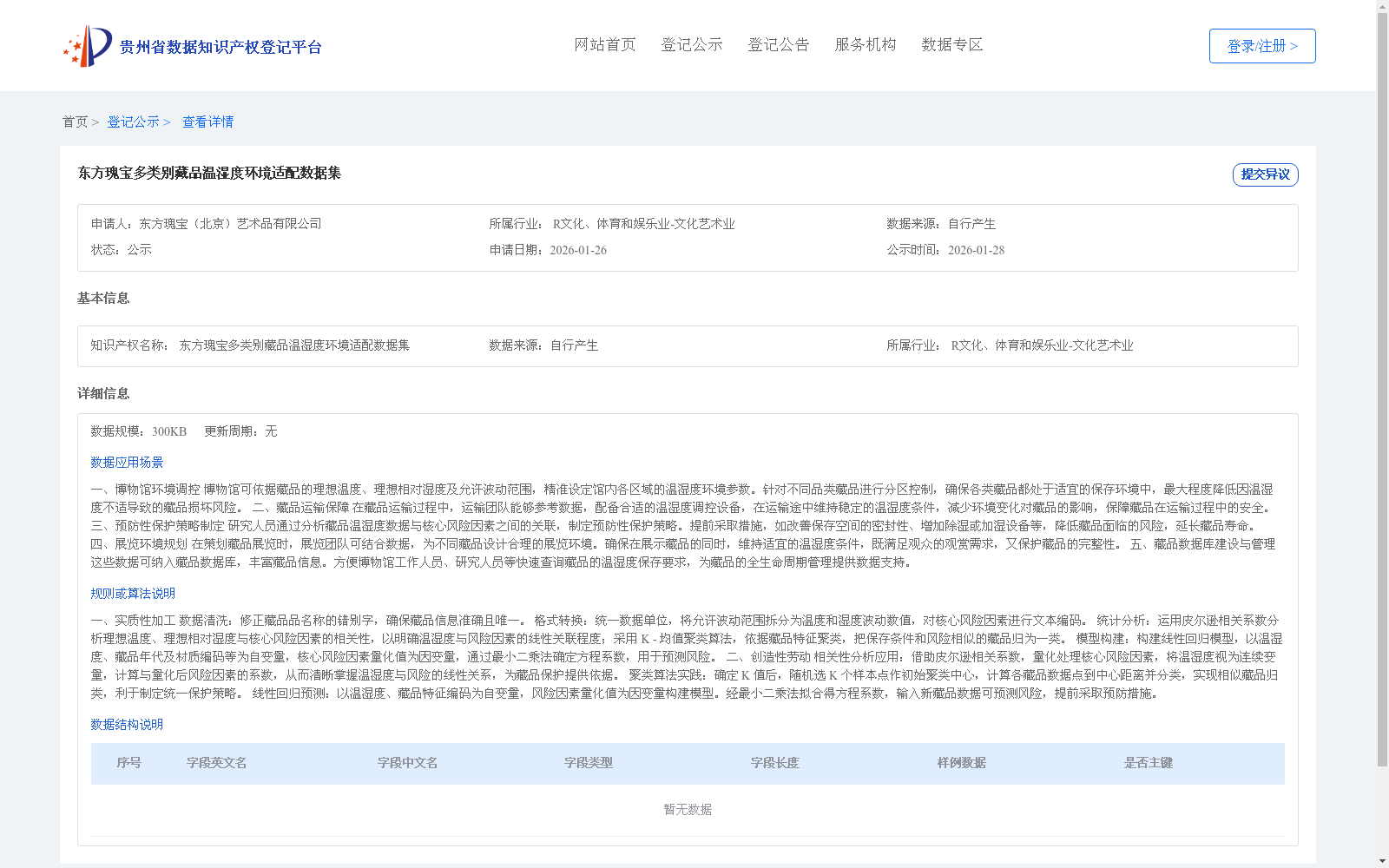Click the 字段中文名 column header
Screen dimensions: 1389x868
[407, 763]
